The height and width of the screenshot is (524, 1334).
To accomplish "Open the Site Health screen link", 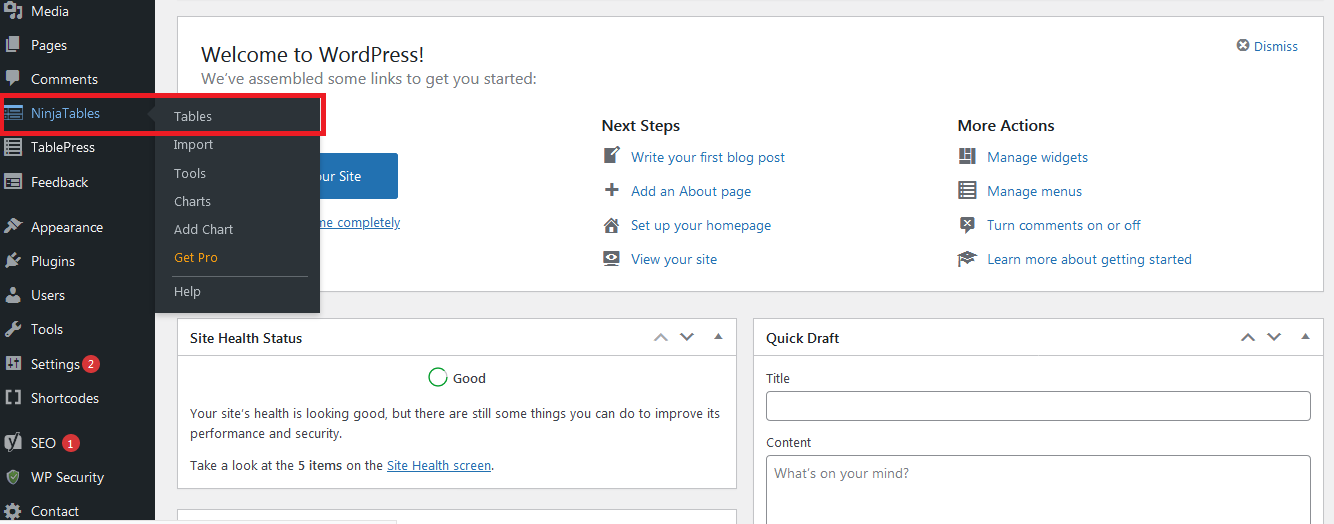I will point(439,465).
